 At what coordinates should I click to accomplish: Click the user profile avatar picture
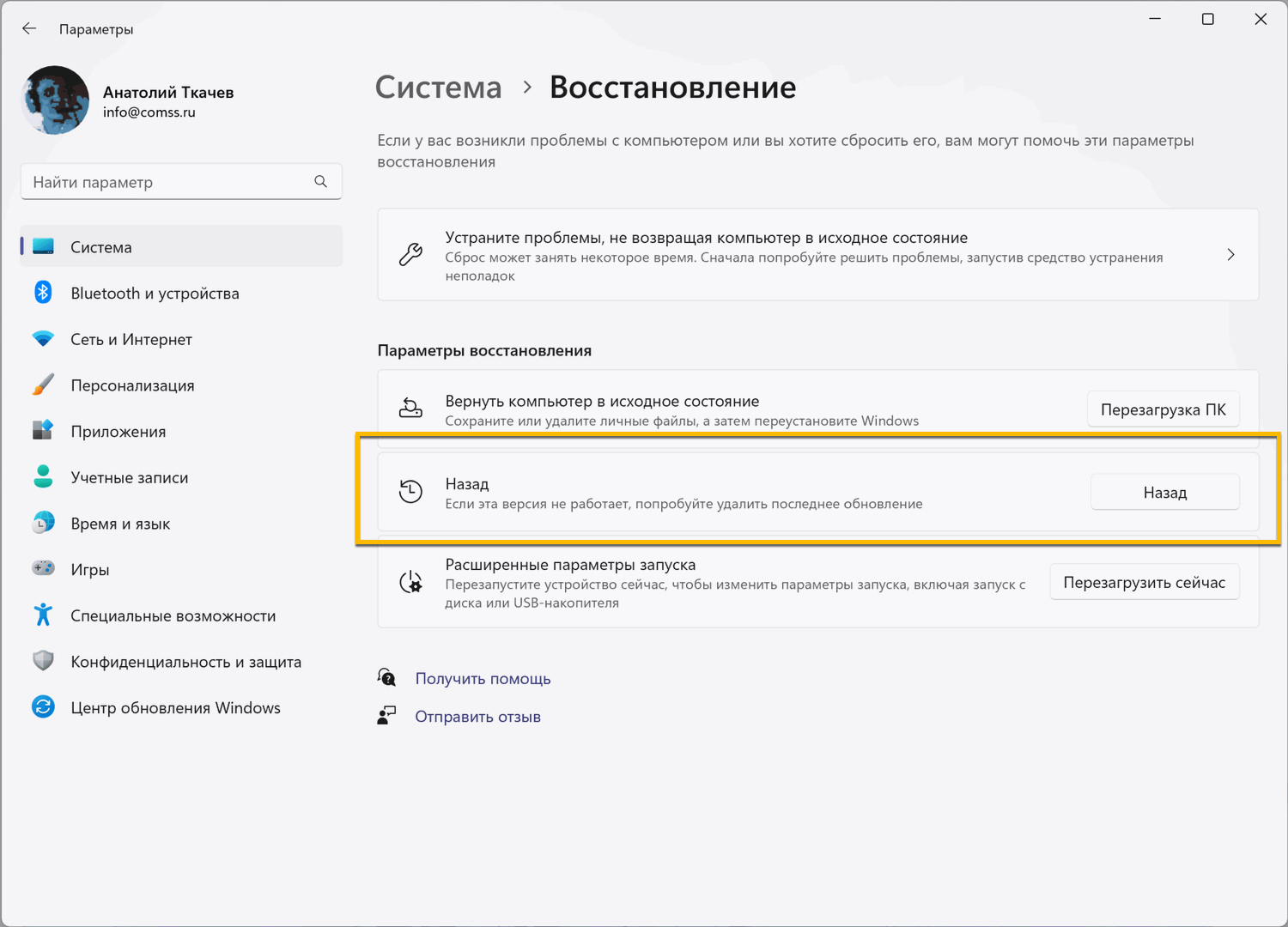(x=56, y=100)
